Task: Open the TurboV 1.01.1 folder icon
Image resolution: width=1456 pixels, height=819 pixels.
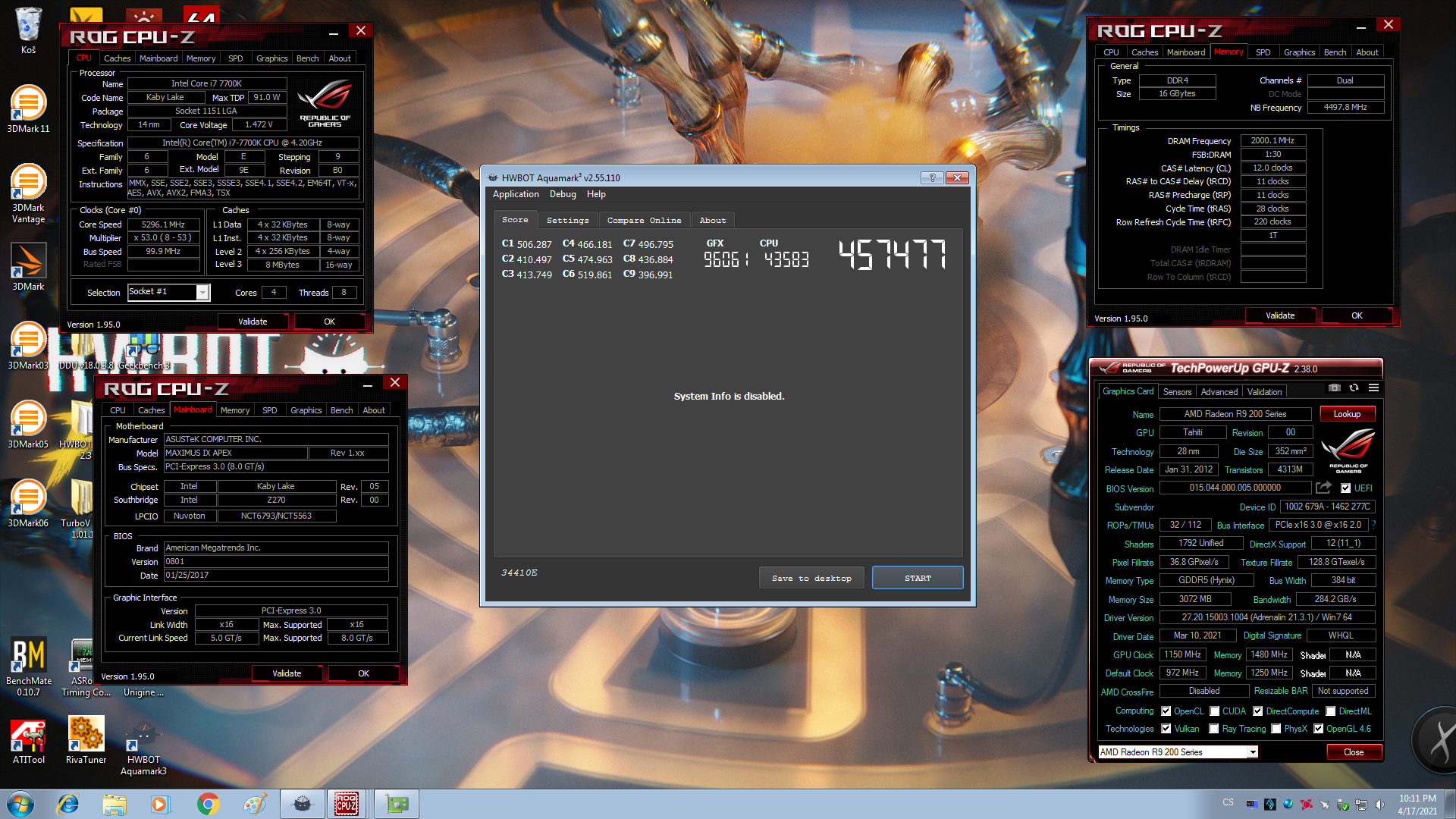Action: tap(78, 508)
